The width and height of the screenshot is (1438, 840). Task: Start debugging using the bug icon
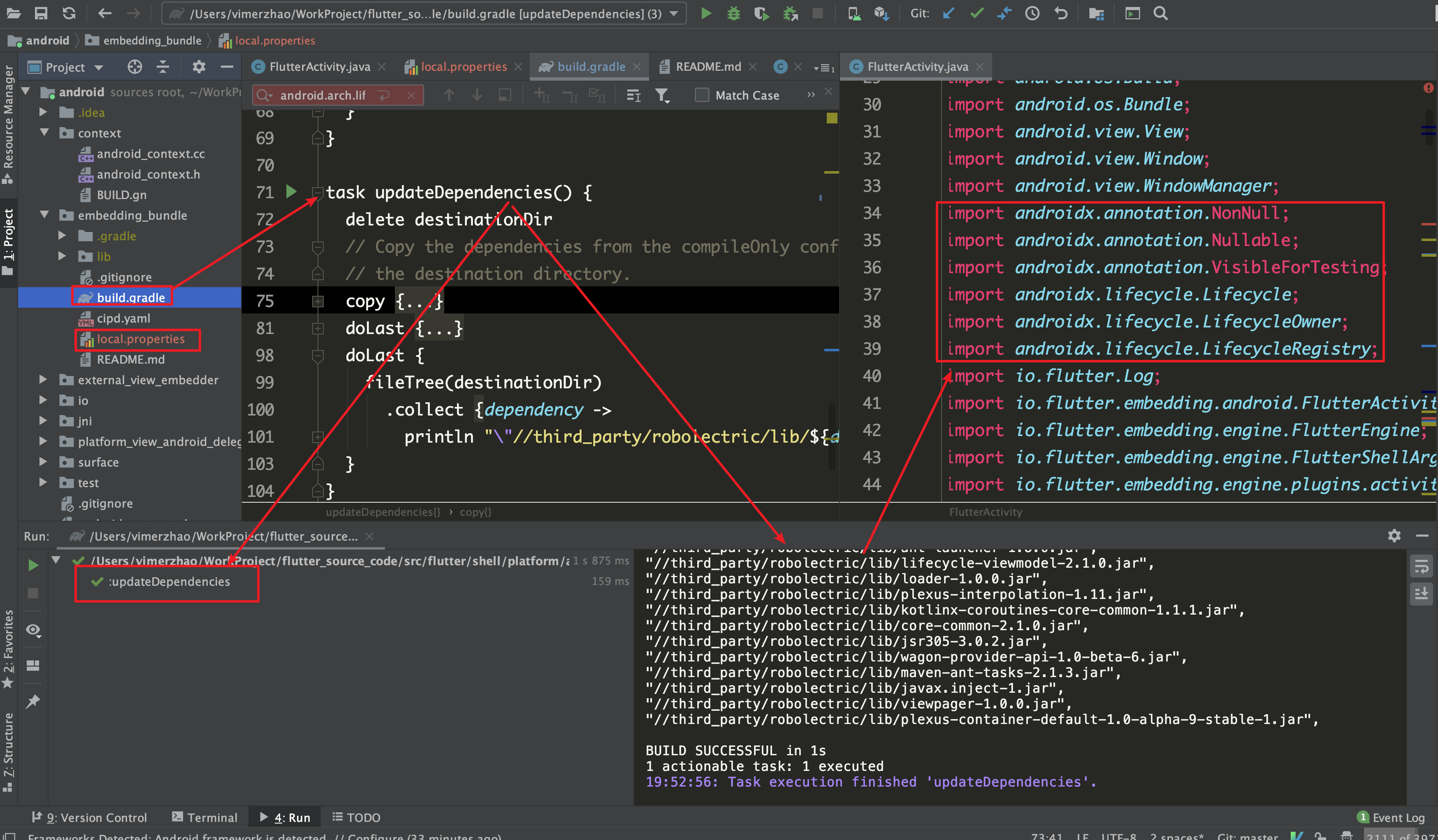[x=733, y=13]
